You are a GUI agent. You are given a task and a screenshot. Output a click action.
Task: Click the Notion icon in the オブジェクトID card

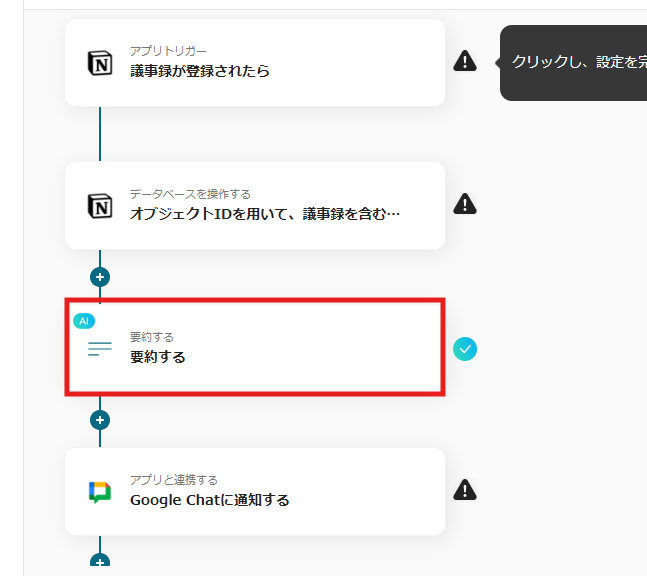click(x=100, y=206)
